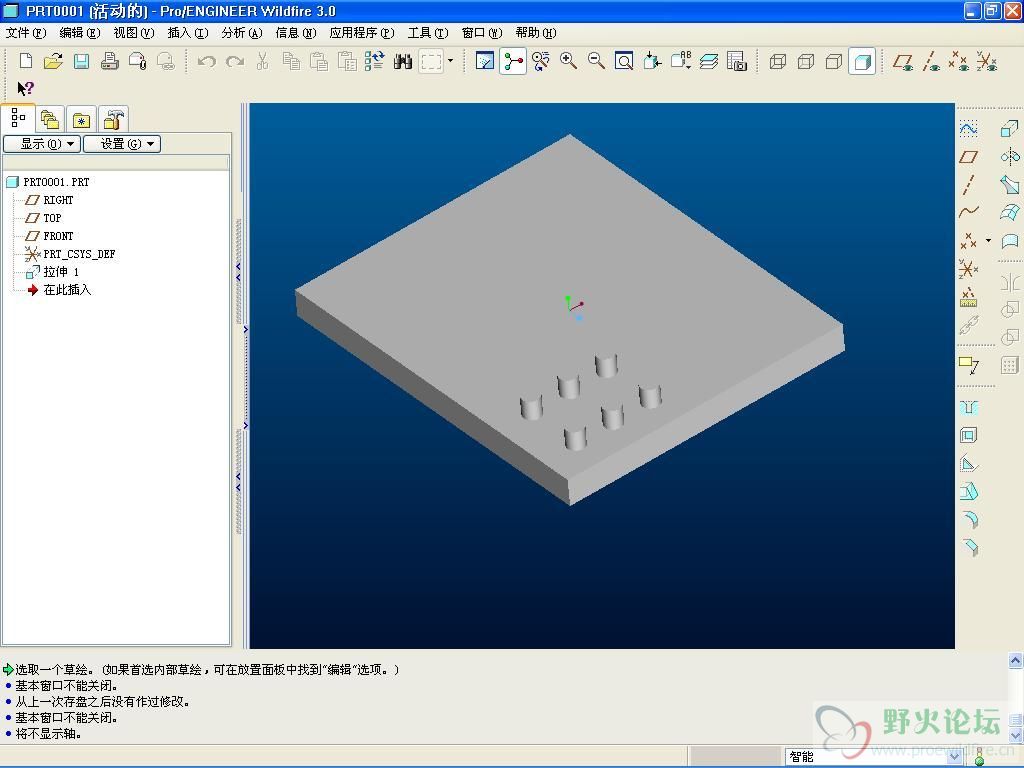Open the 插入 menu

pyautogui.click(x=187, y=33)
